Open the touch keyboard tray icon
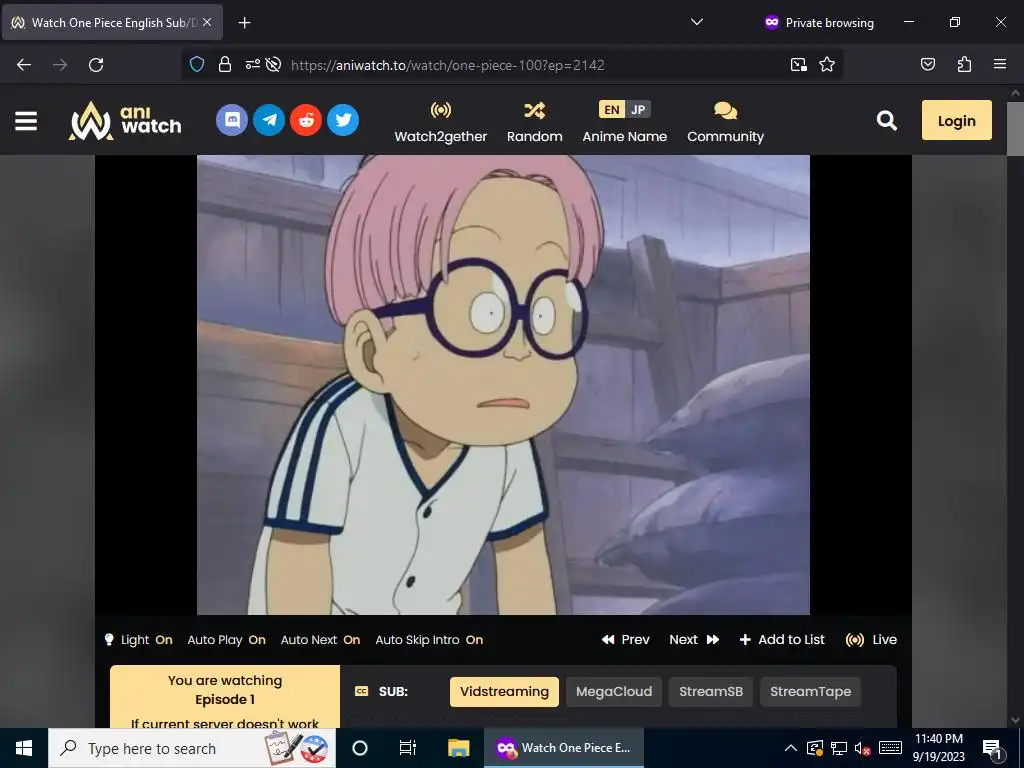Image resolution: width=1024 pixels, height=768 pixels. click(890, 748)
